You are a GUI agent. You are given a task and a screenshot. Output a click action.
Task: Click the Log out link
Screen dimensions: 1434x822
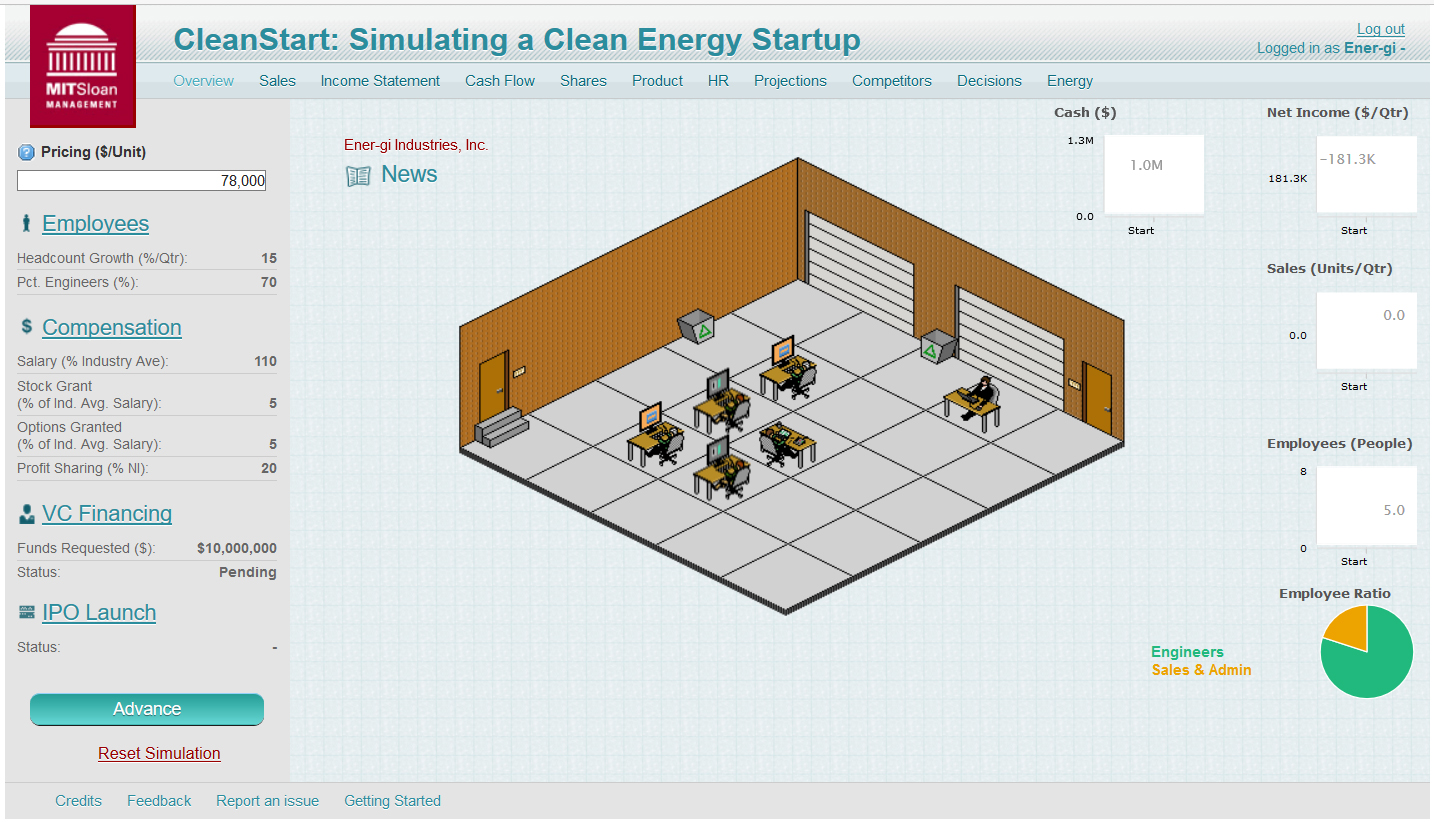[1379, 28]
